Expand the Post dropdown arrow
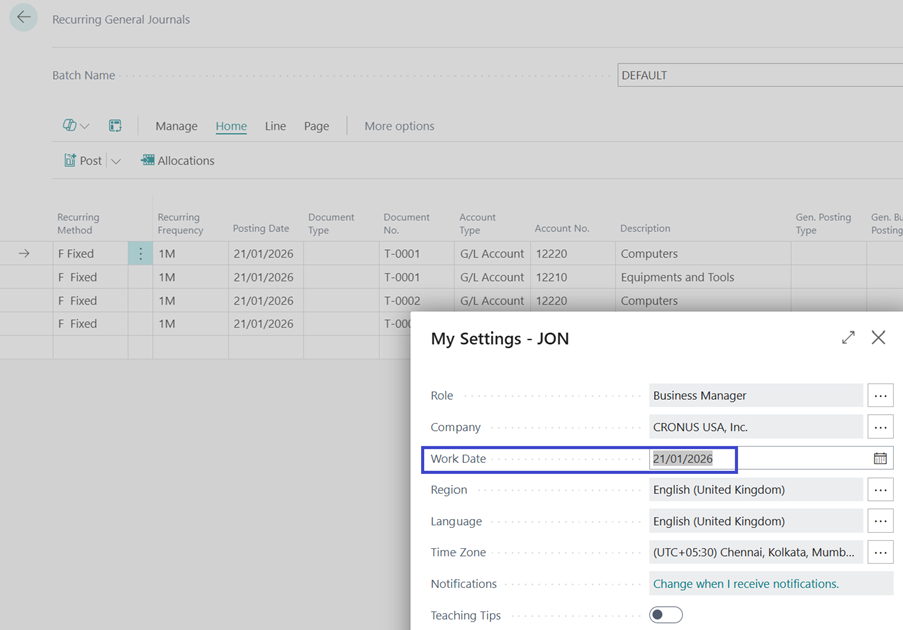 pyautogui.click(x=116, y=161)
